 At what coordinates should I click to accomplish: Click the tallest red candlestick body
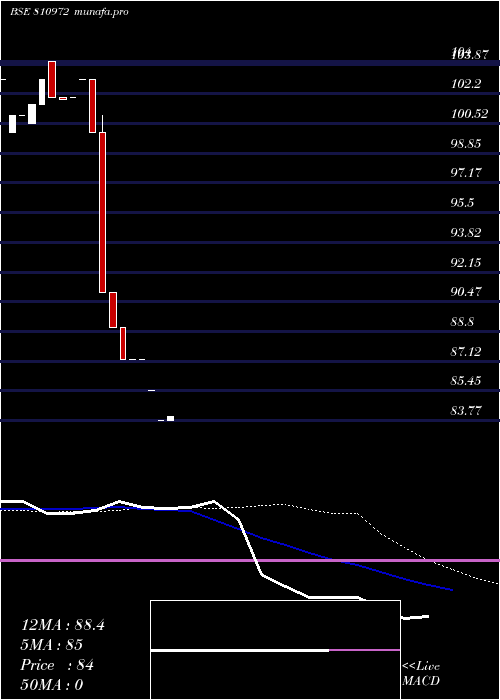pyautogui.click(x=103, y=212)
